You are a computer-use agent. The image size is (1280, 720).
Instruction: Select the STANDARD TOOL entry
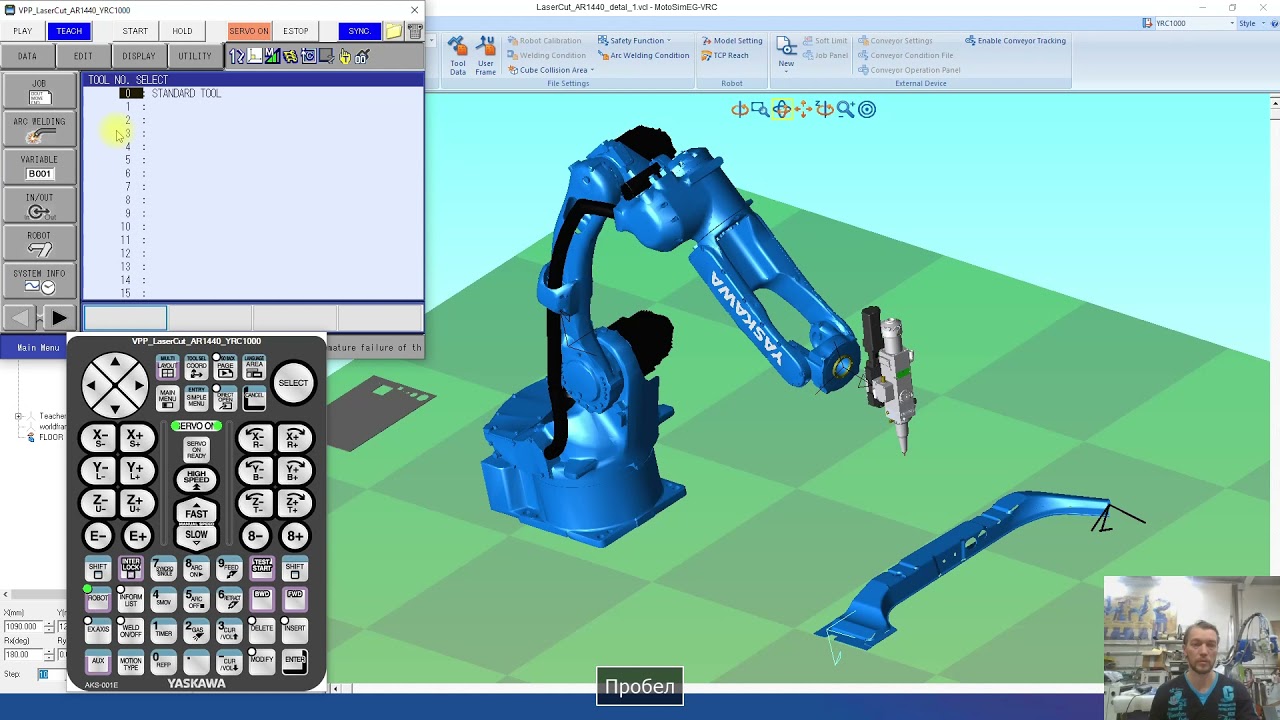pyautogui.click(x=186, y=93)
